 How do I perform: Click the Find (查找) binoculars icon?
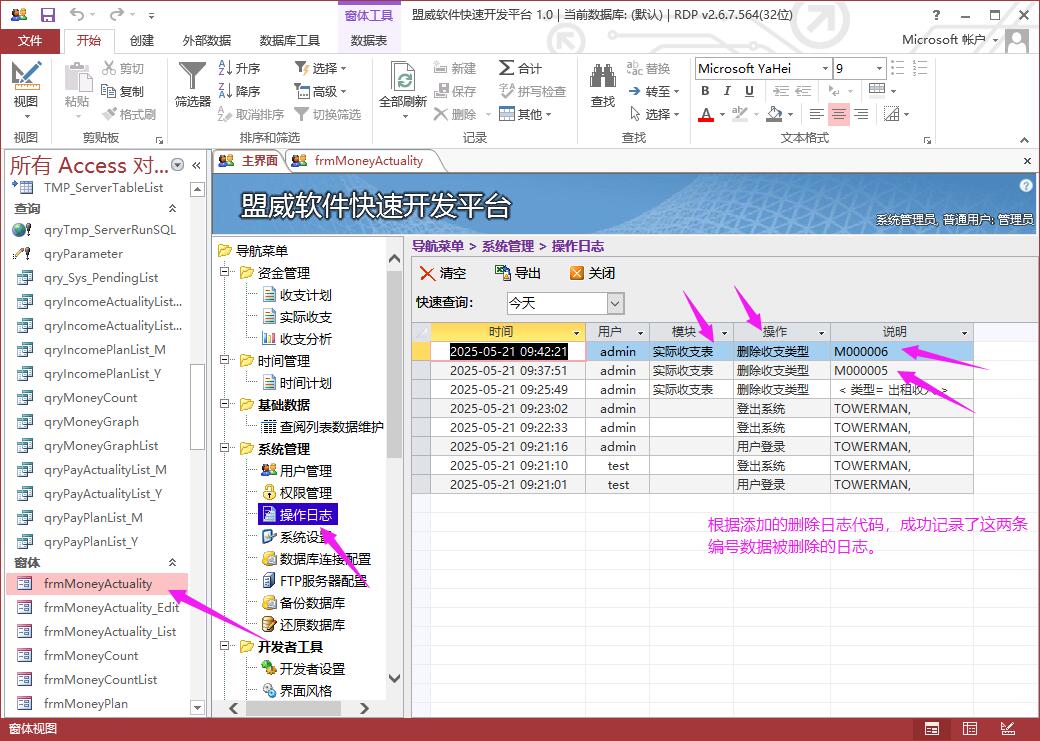pos(602,78)
